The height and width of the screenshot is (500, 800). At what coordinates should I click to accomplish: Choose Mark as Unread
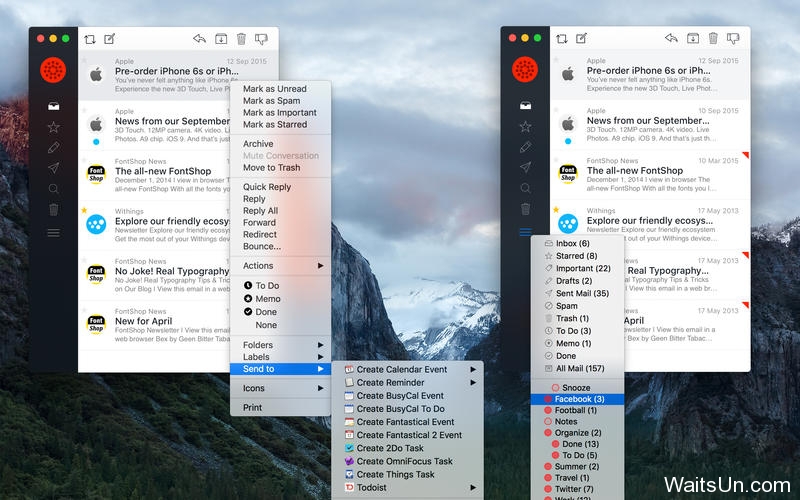[x=274, y=89]
